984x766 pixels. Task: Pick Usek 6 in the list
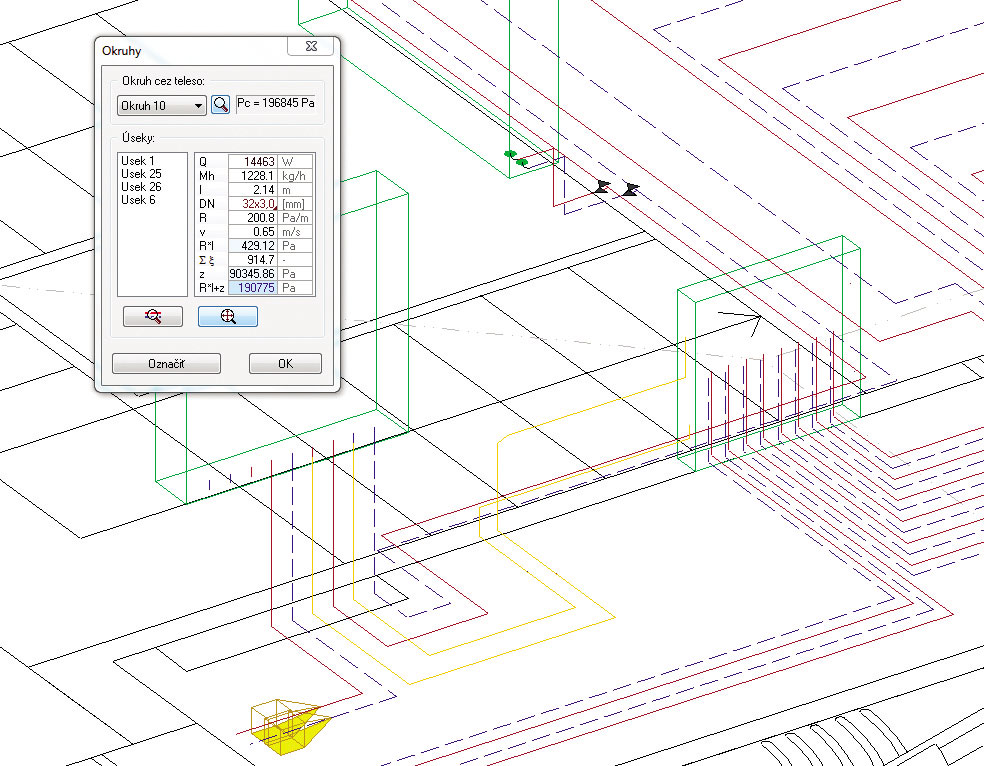tap(138, 200)
